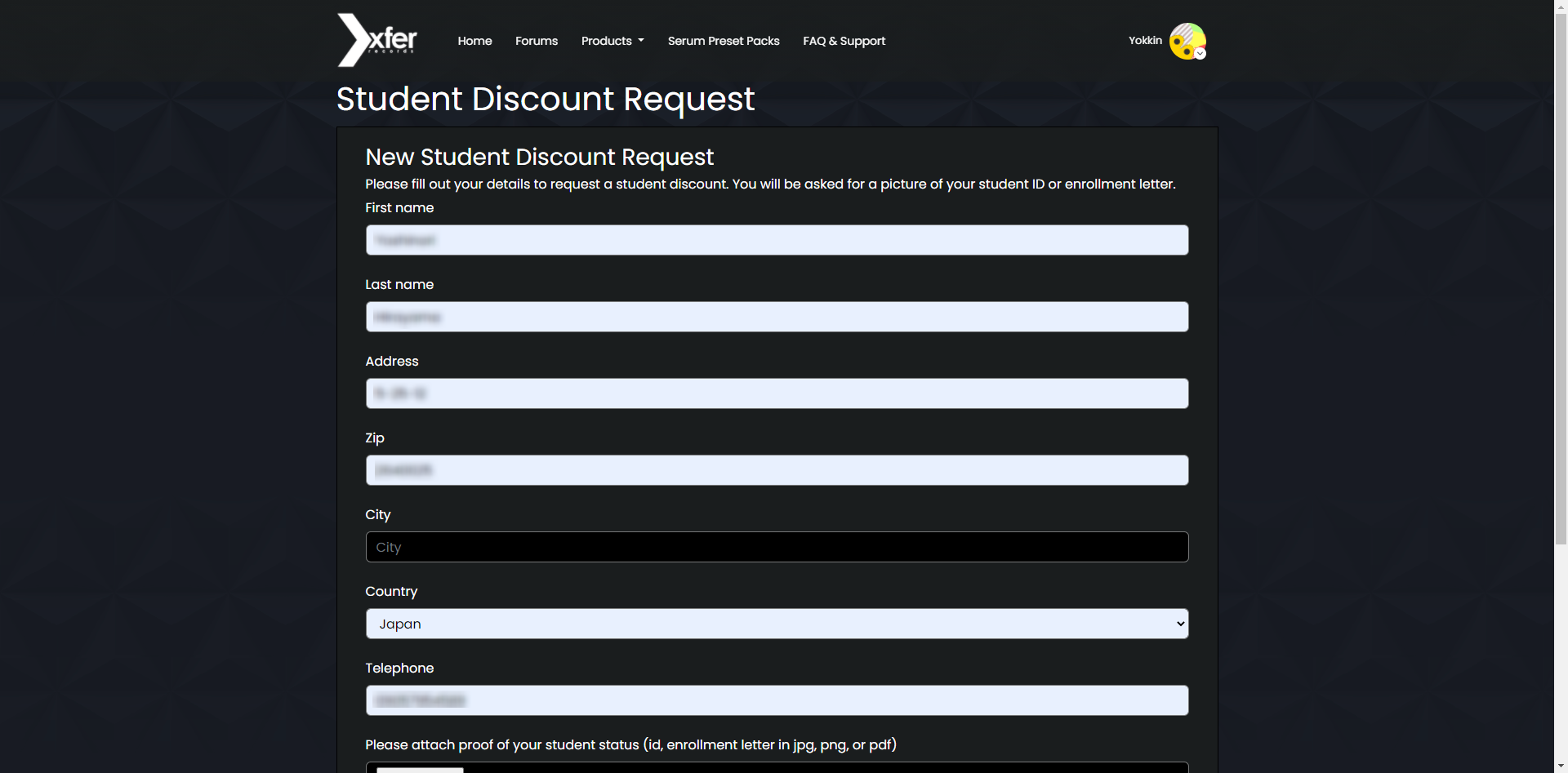Click the scrollbar up arrow

[1561, 6]
